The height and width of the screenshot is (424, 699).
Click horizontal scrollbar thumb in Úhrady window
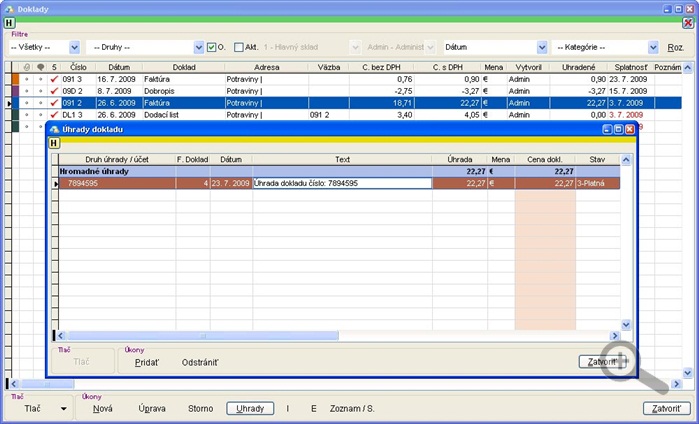tap(203, 336)
